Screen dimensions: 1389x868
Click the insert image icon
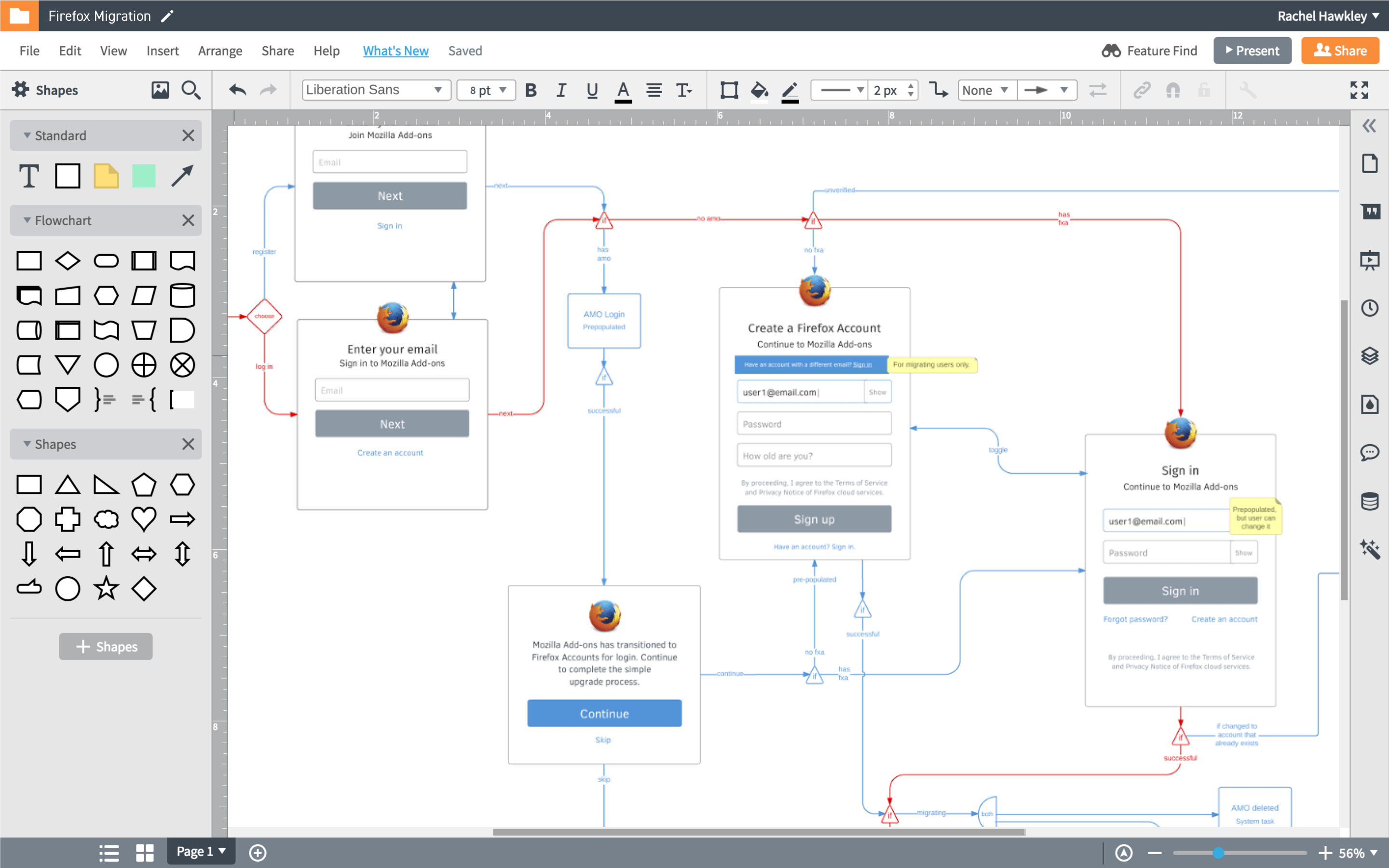(x=160, y=90)
